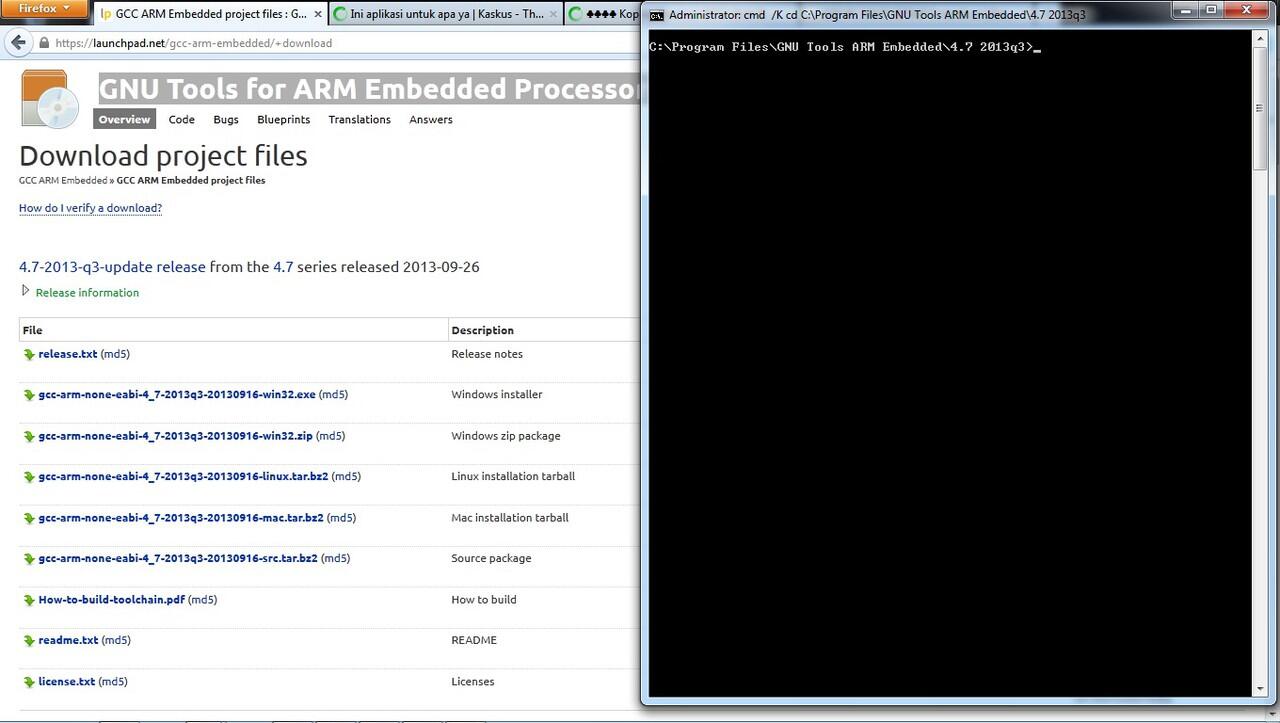This screenshot has height=723, width=1280.
Task: Open the Translations tab
Action: tap(359, 119)
